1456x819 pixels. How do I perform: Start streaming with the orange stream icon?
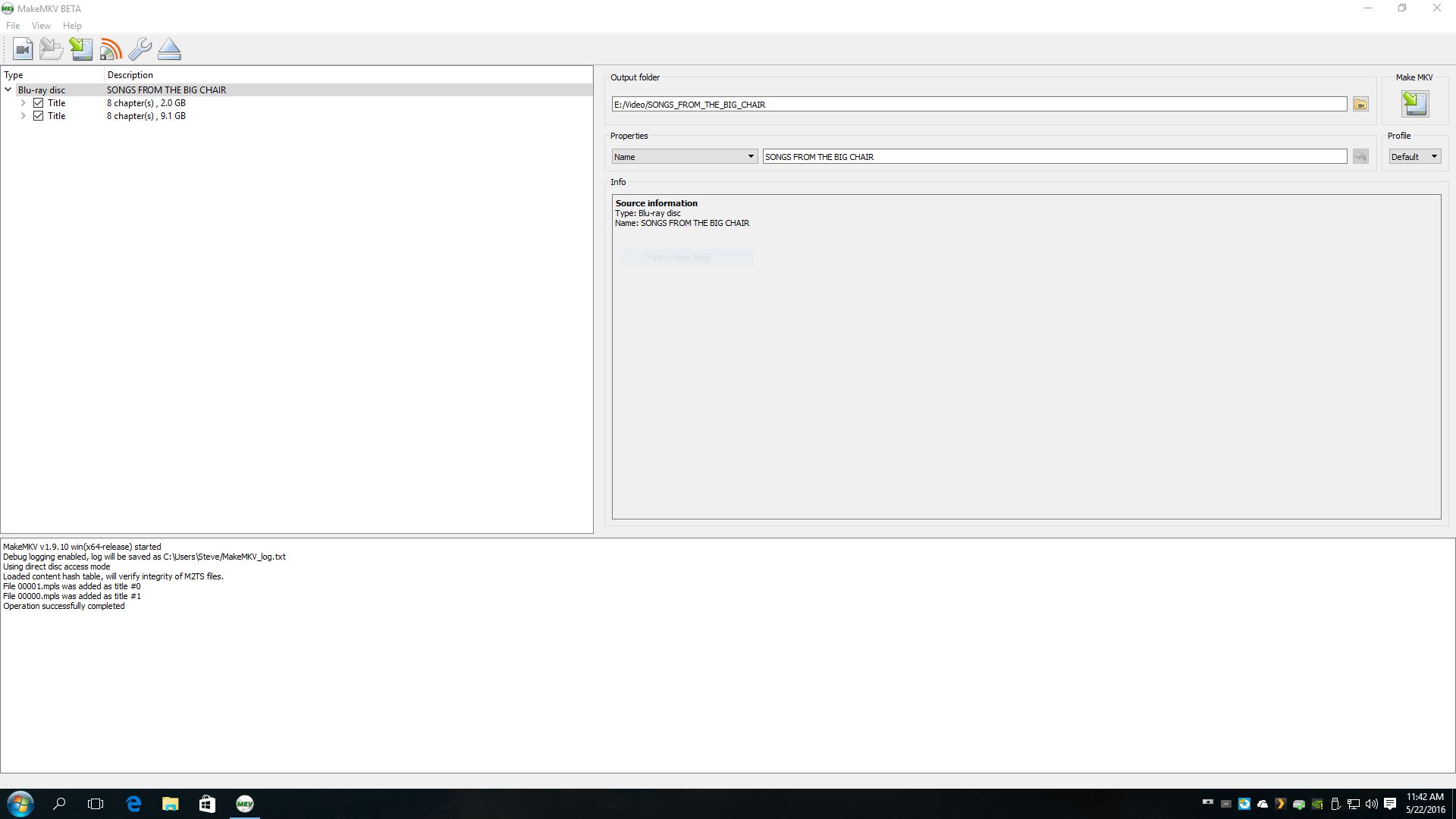(x=111, y=49)
